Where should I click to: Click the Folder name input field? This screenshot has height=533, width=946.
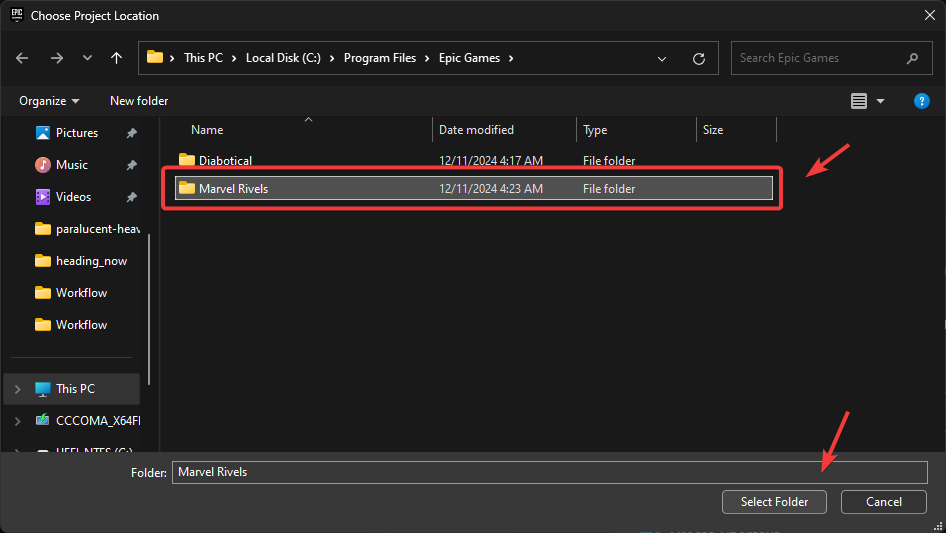[x=550, y=472]
